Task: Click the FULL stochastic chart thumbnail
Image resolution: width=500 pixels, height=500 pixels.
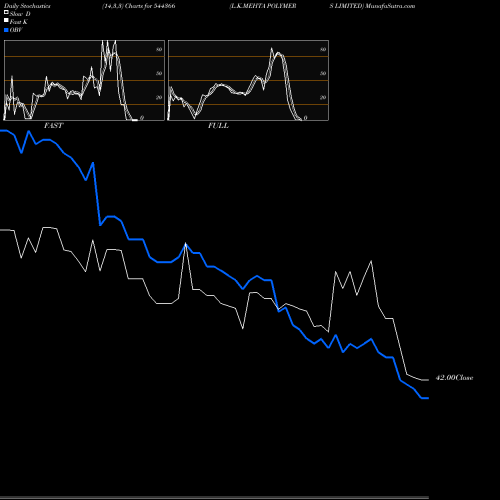Action: [x=248, y=80]
